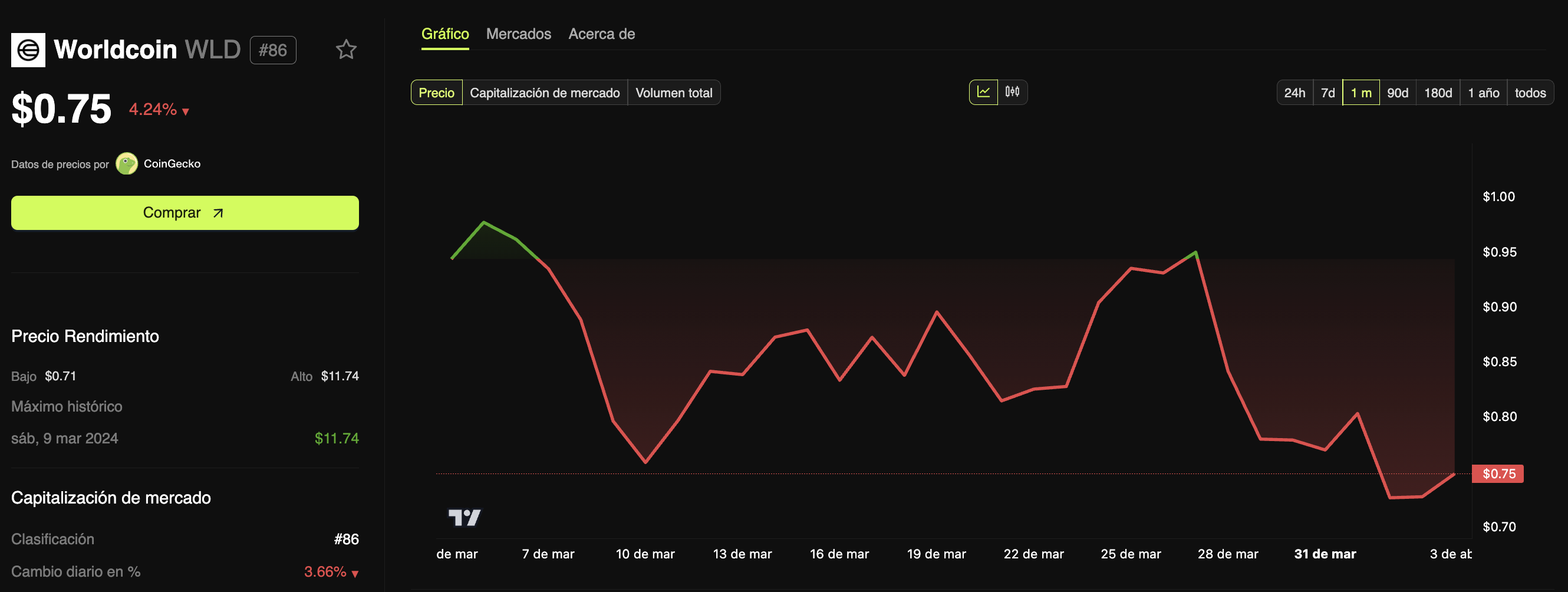Click the Worldcoin logo icon
The image size is (1568, 592).
(x=28, y=50)
